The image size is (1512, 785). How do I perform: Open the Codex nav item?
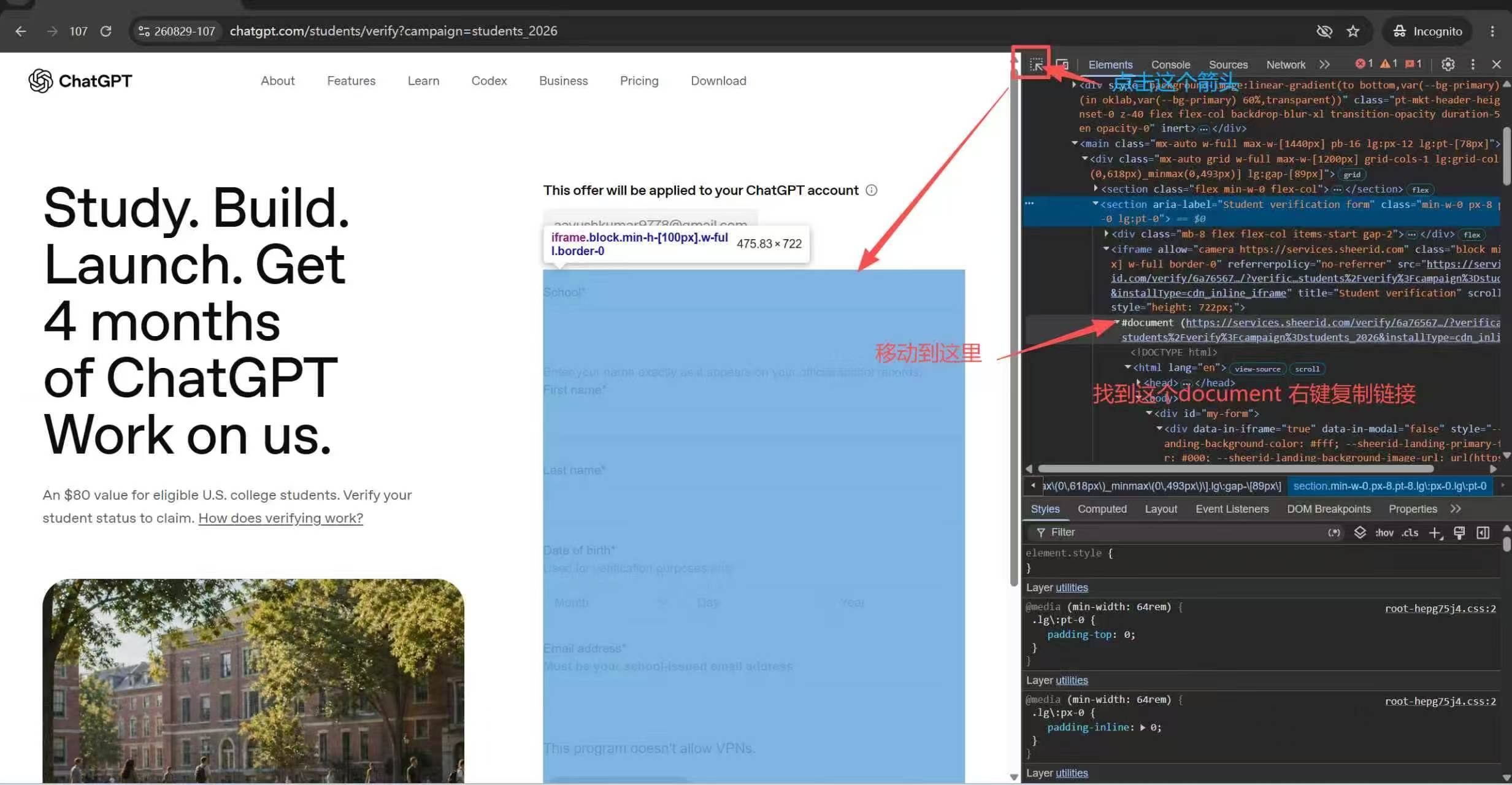[x=489, y=81]
